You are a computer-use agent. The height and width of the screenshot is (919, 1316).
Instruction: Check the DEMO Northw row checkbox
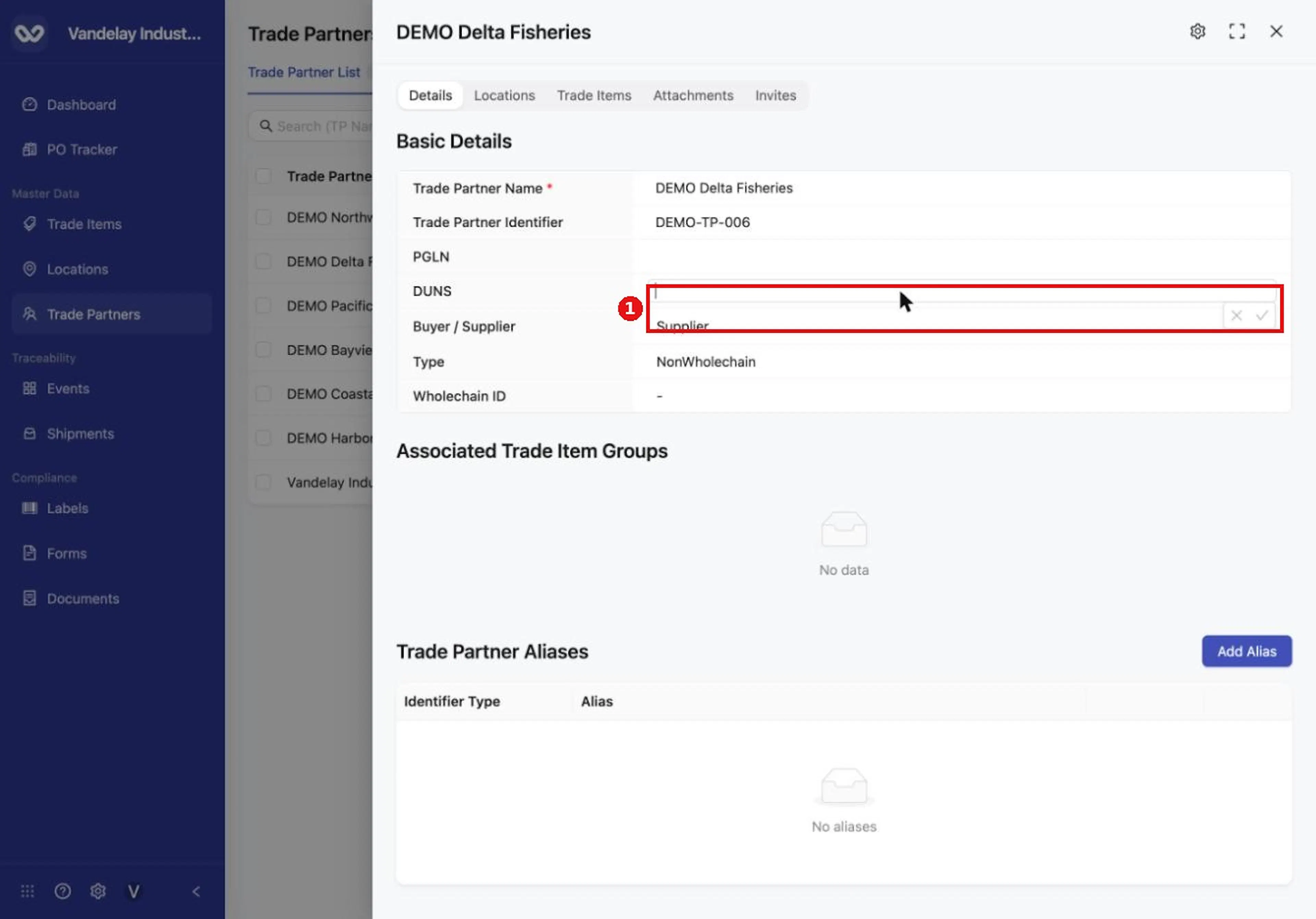(264, 218)
